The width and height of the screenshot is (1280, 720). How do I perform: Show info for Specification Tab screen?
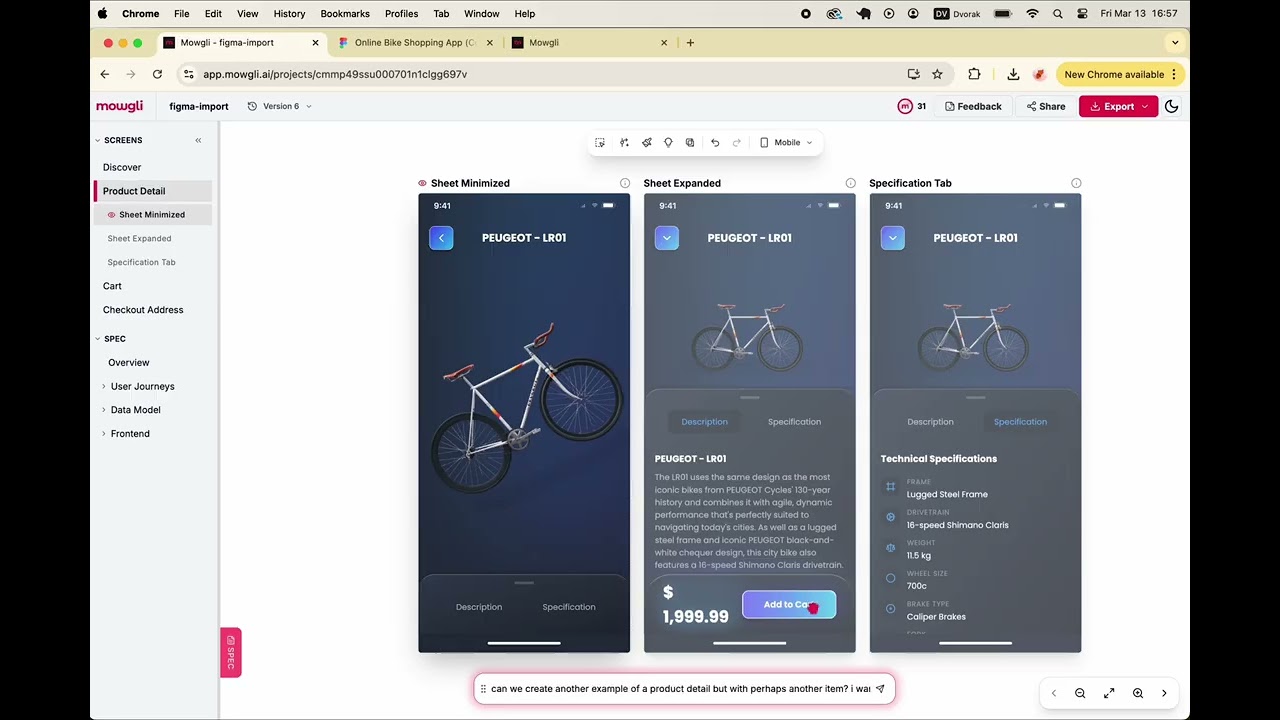coord(1076,183)
